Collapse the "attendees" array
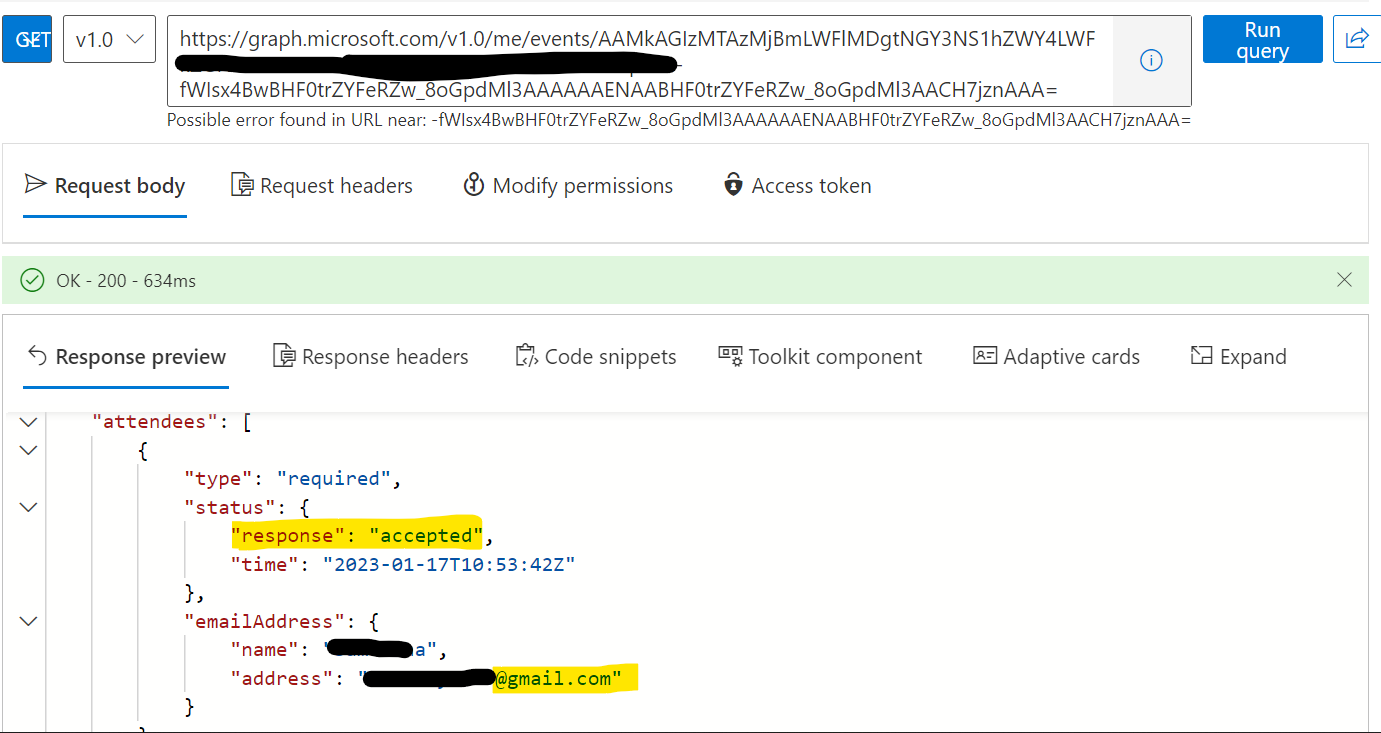Image resolution: width=1381 pixels, height=733 pixels. tap(28, 422)
